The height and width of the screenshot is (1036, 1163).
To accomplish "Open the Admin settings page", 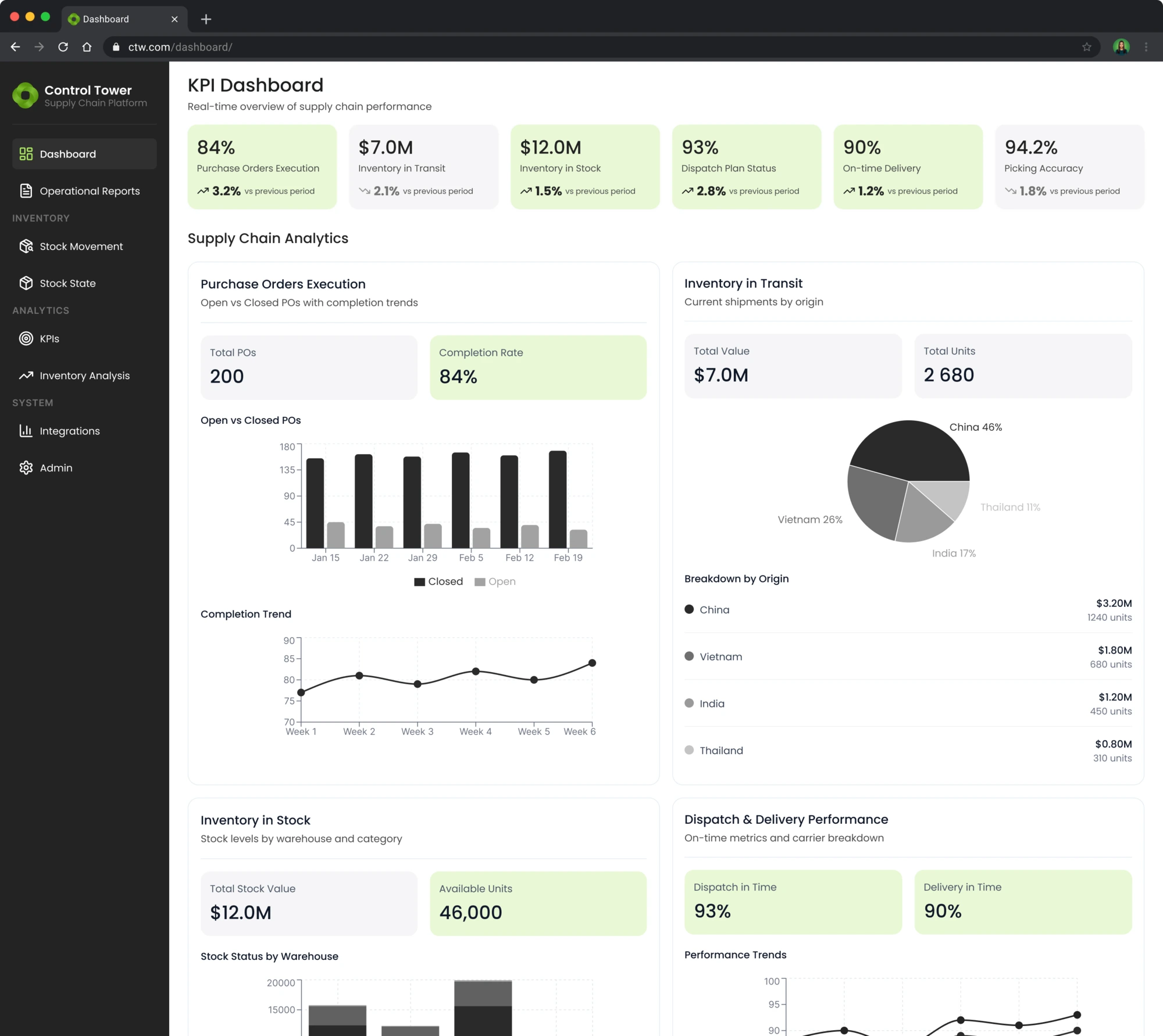I will (x=56, y=467).
